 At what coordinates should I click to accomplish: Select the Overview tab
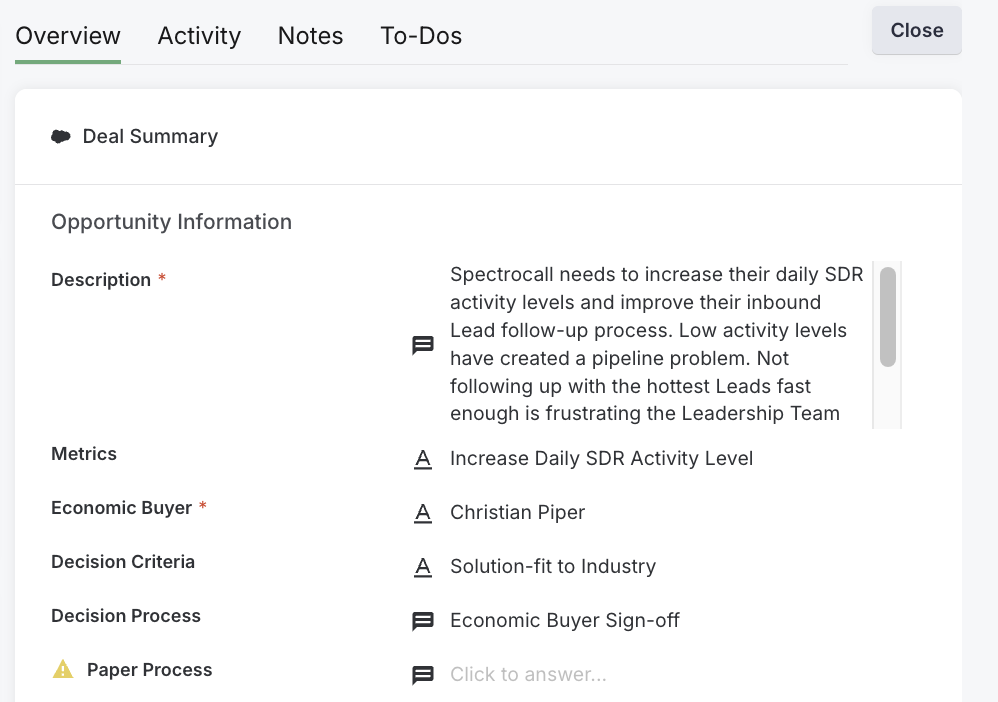tap(67, 36)
